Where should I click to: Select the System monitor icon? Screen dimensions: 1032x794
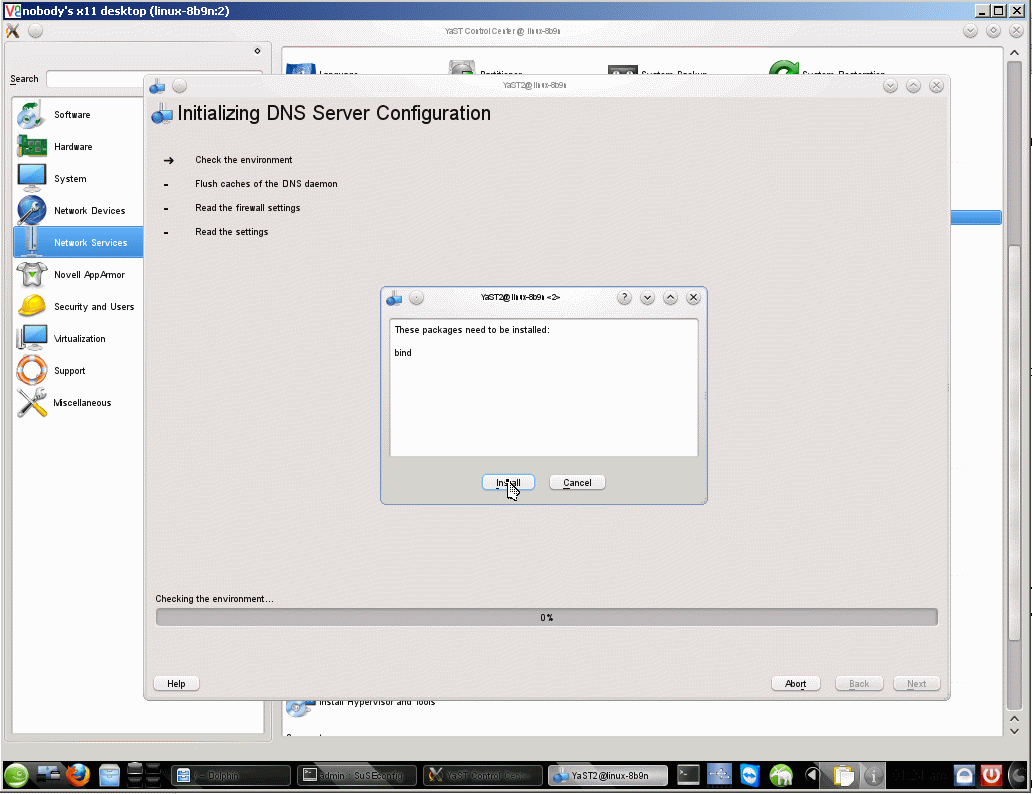point(31,178)
